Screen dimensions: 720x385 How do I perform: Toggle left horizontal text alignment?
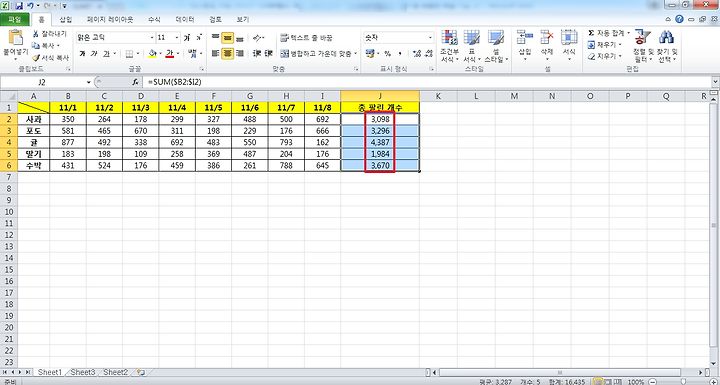215,54
